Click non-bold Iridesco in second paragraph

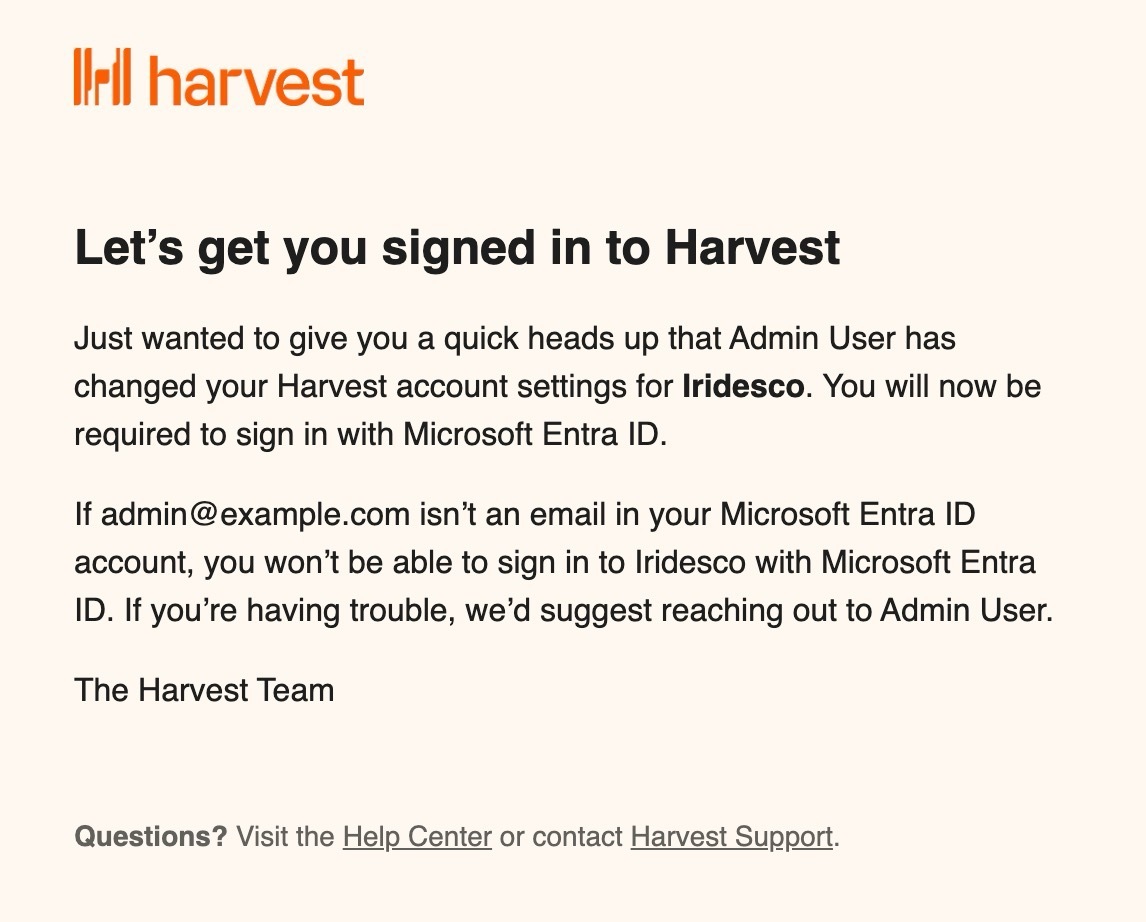click(x=690, y=563)
